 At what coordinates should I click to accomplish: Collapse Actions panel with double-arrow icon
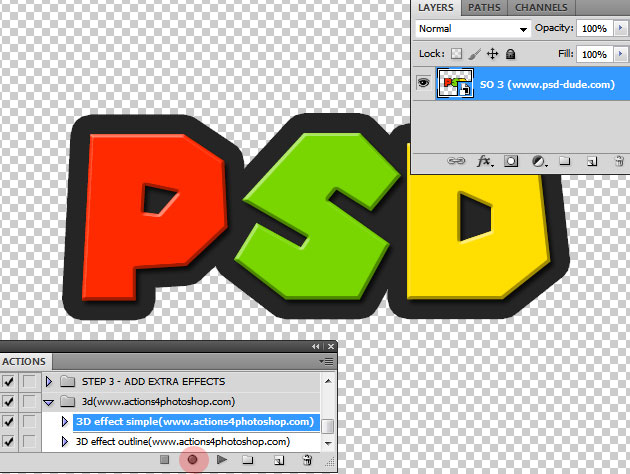[x=316, y=346]
